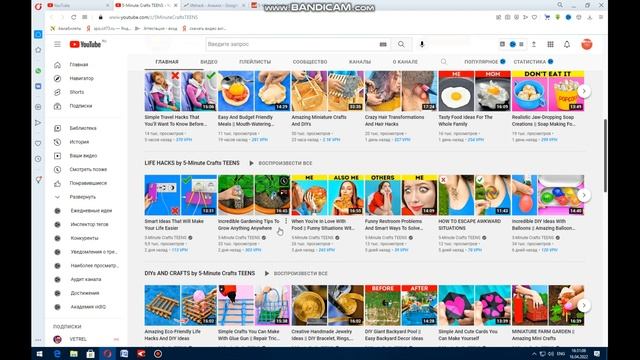This screenshot has height=360, width=640.
Task: Open Funny Restroom Problems video title
Action: pyautogui.click(x=394, y=224)
